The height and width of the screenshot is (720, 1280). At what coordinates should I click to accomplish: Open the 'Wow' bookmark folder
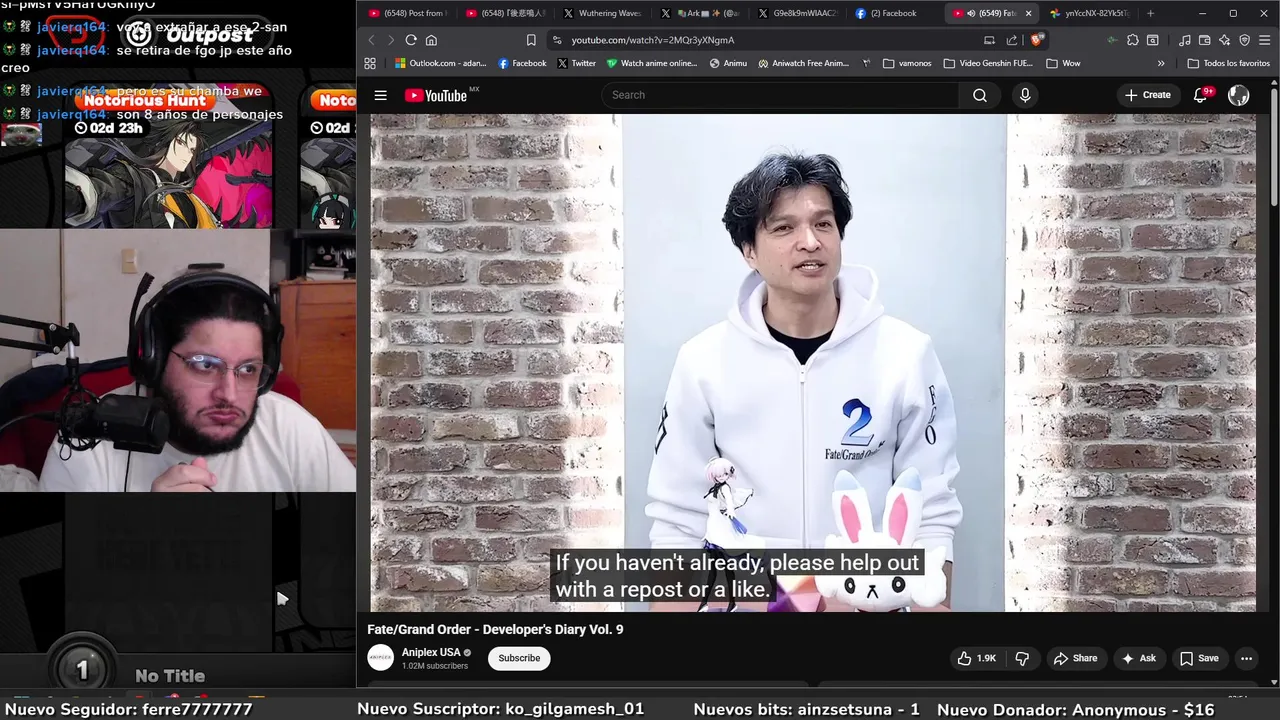(1063, 63)
